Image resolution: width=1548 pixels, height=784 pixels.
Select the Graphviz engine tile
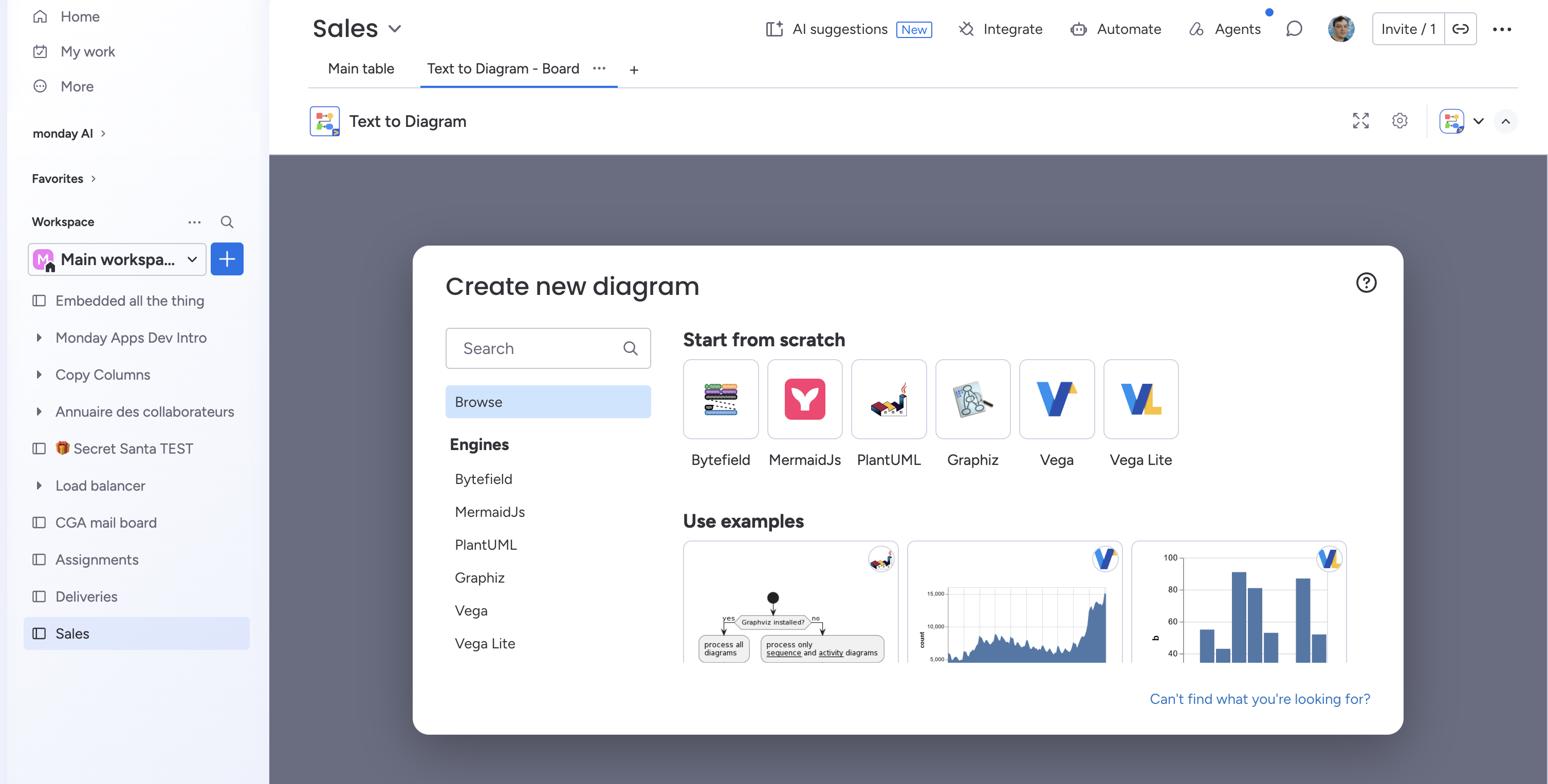973,399
